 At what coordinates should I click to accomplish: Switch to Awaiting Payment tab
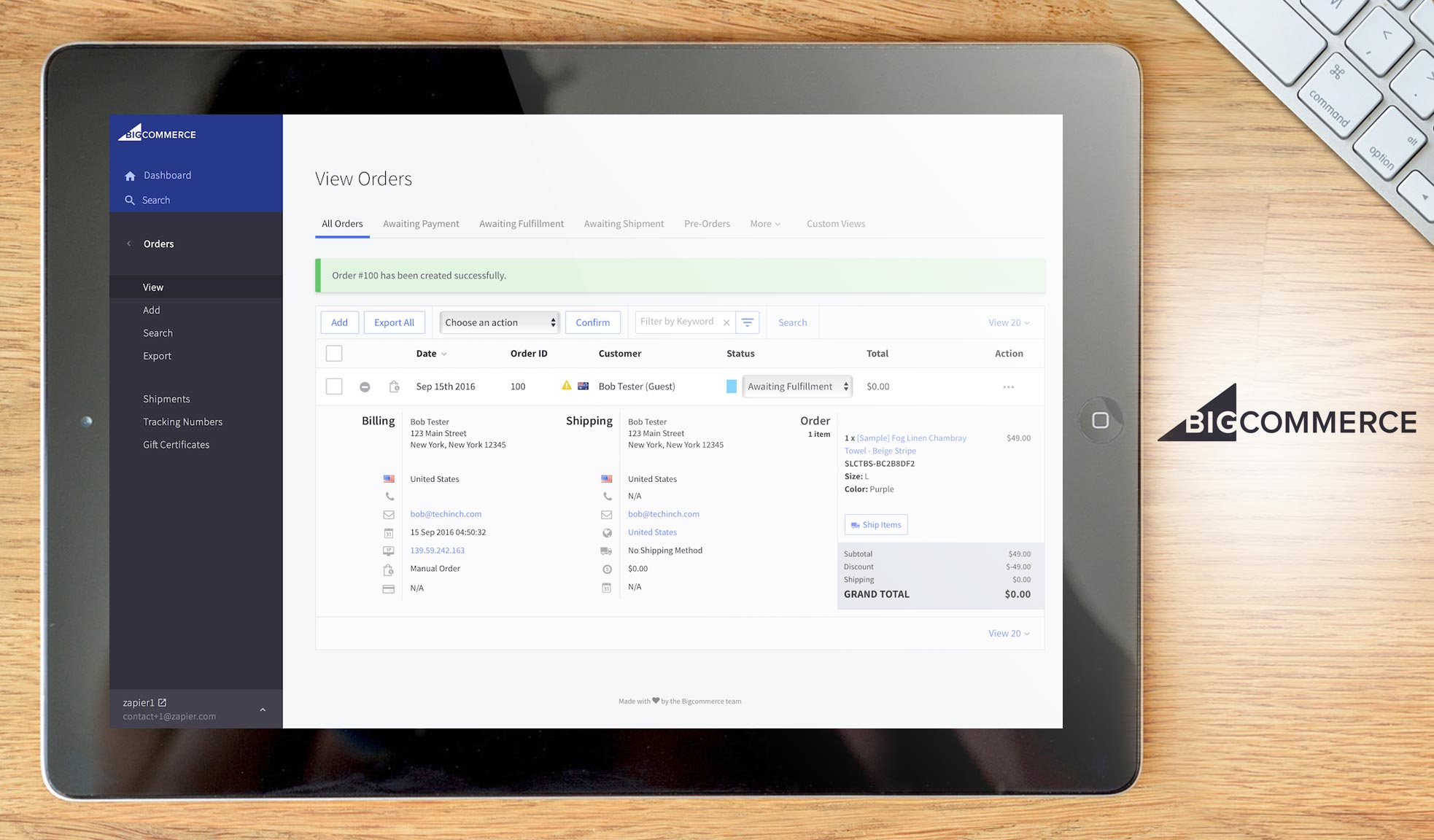(x=421, y=224)
